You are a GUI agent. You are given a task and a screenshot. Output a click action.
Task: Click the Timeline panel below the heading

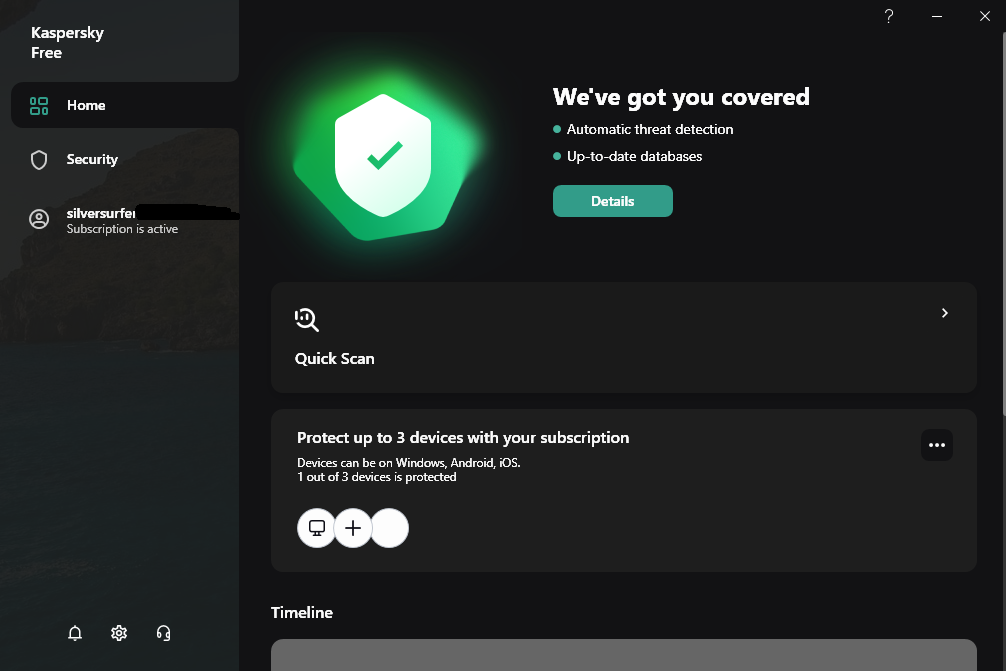623,655
